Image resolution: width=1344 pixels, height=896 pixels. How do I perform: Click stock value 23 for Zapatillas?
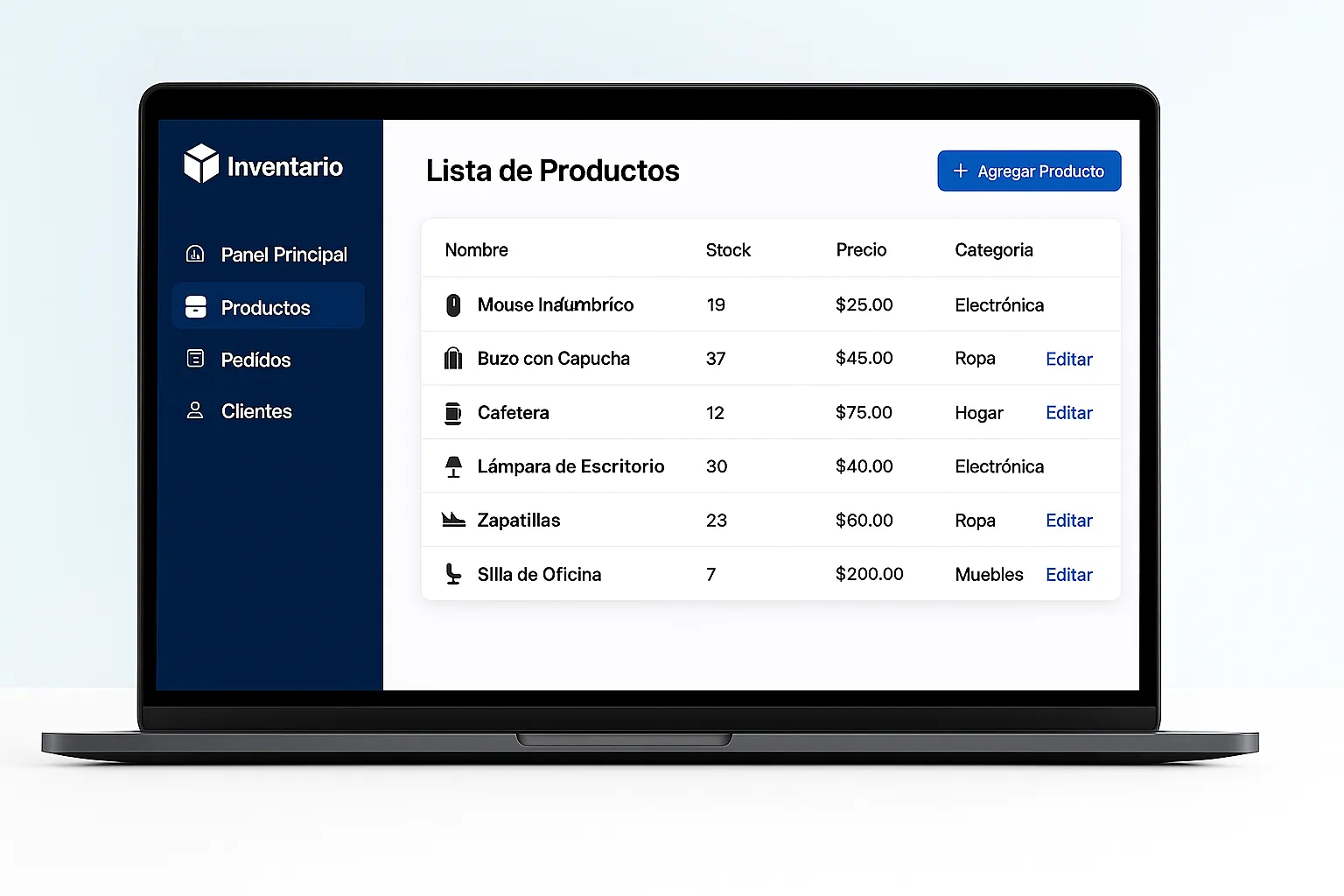point(717,521)
